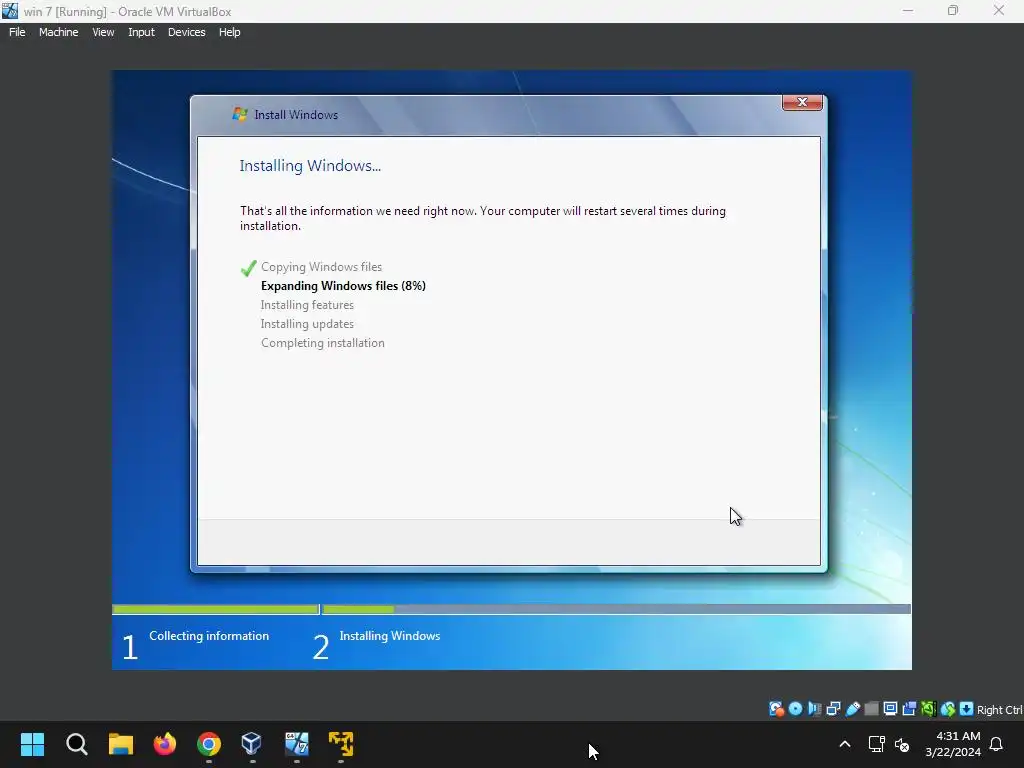Click the keyboard capture arrow icon
This screenshot has width=1024, height=768.
pyautogui.click(x=967, y=709)
